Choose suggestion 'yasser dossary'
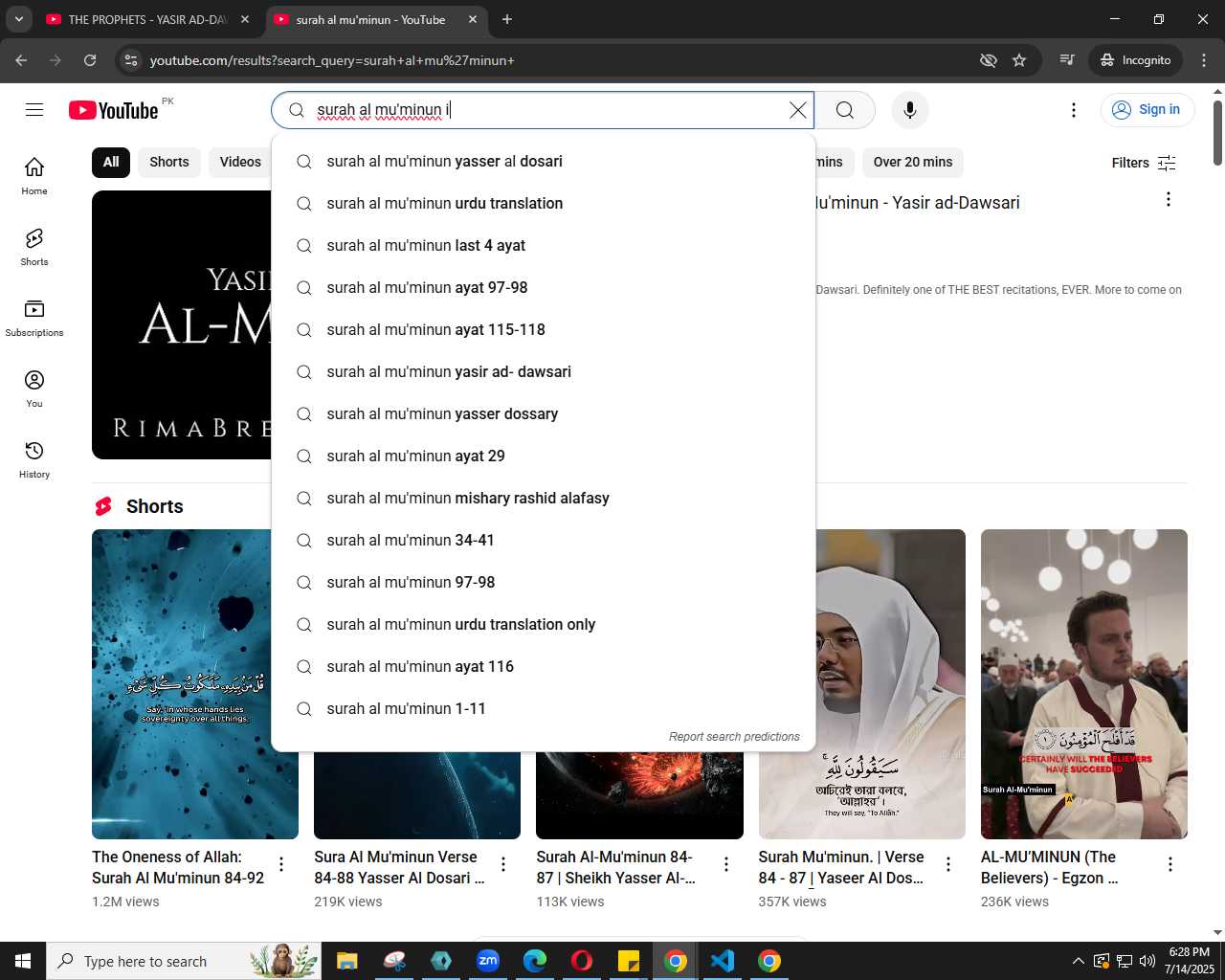Screen dimensions: 1225x980 544,414
